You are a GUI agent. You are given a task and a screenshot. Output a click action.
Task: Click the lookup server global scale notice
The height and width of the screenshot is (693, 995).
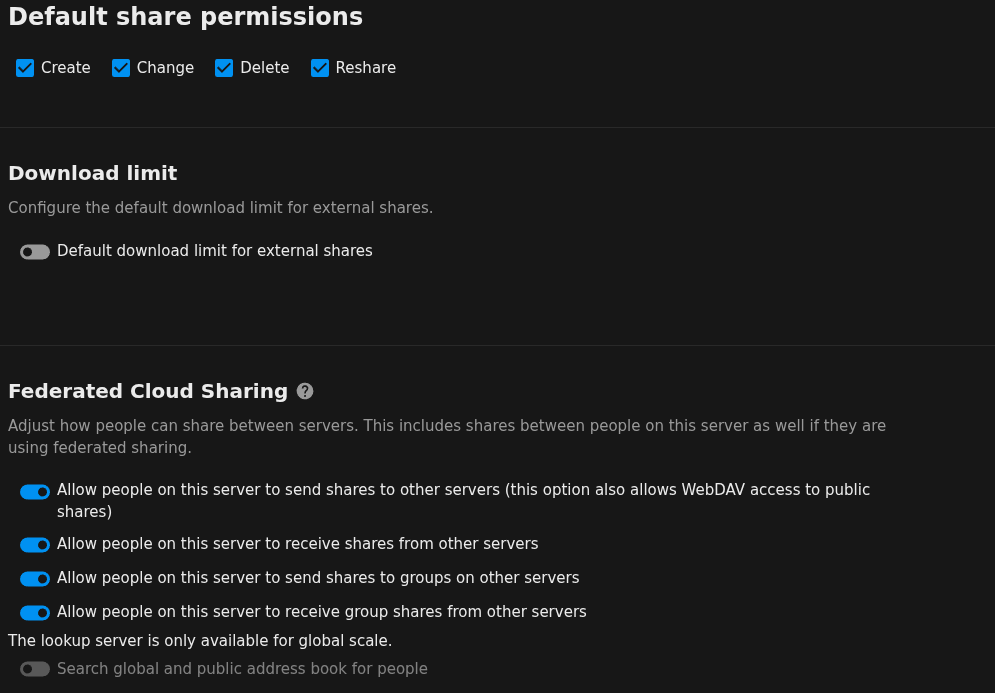200,641
